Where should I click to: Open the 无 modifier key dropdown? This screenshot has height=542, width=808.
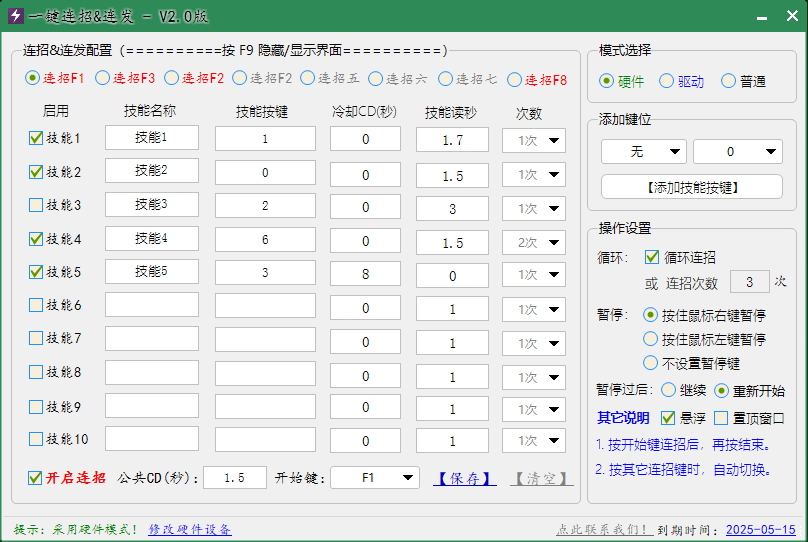643,152
